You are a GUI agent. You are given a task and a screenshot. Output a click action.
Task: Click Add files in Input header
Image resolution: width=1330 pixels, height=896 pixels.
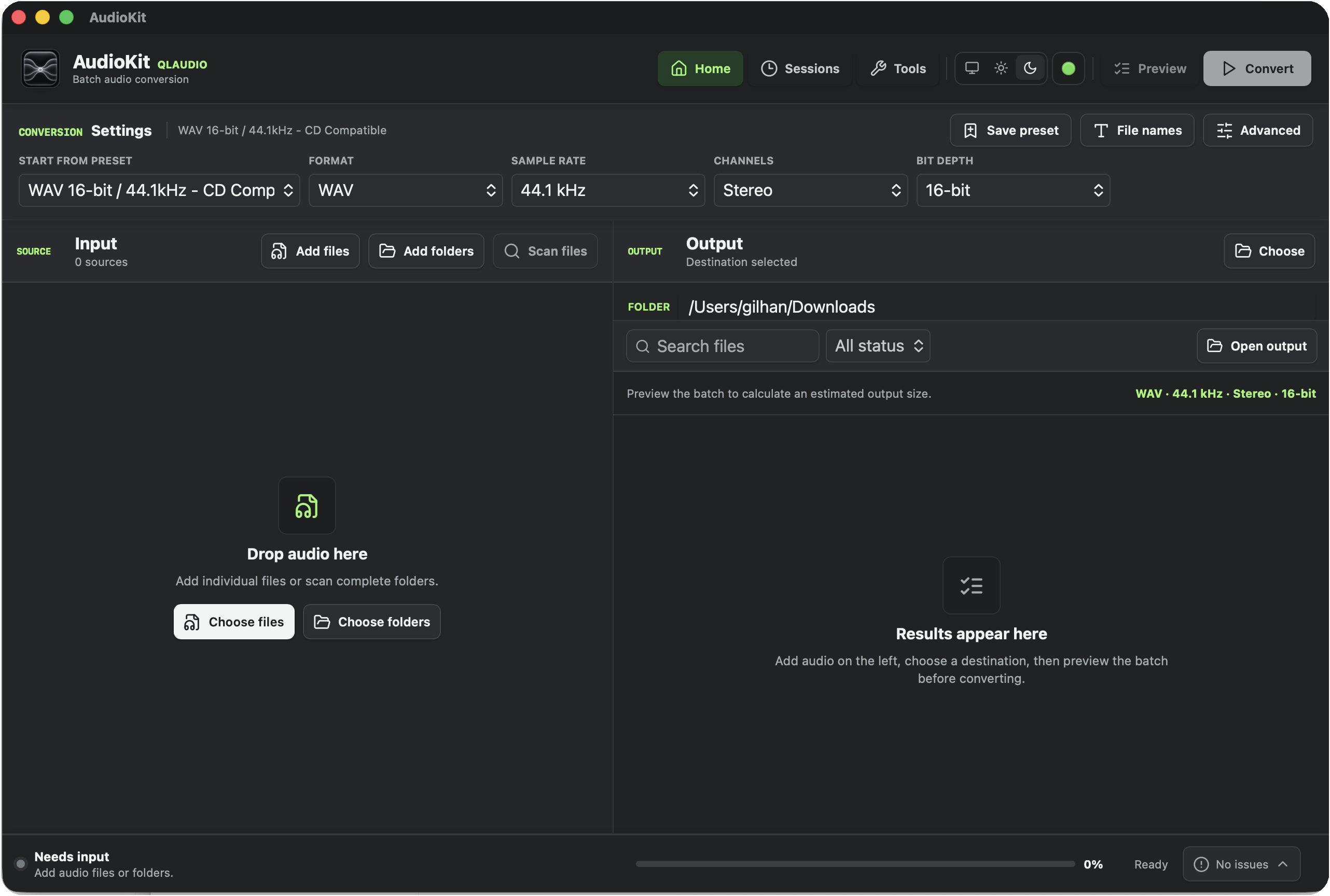(310, 251)
